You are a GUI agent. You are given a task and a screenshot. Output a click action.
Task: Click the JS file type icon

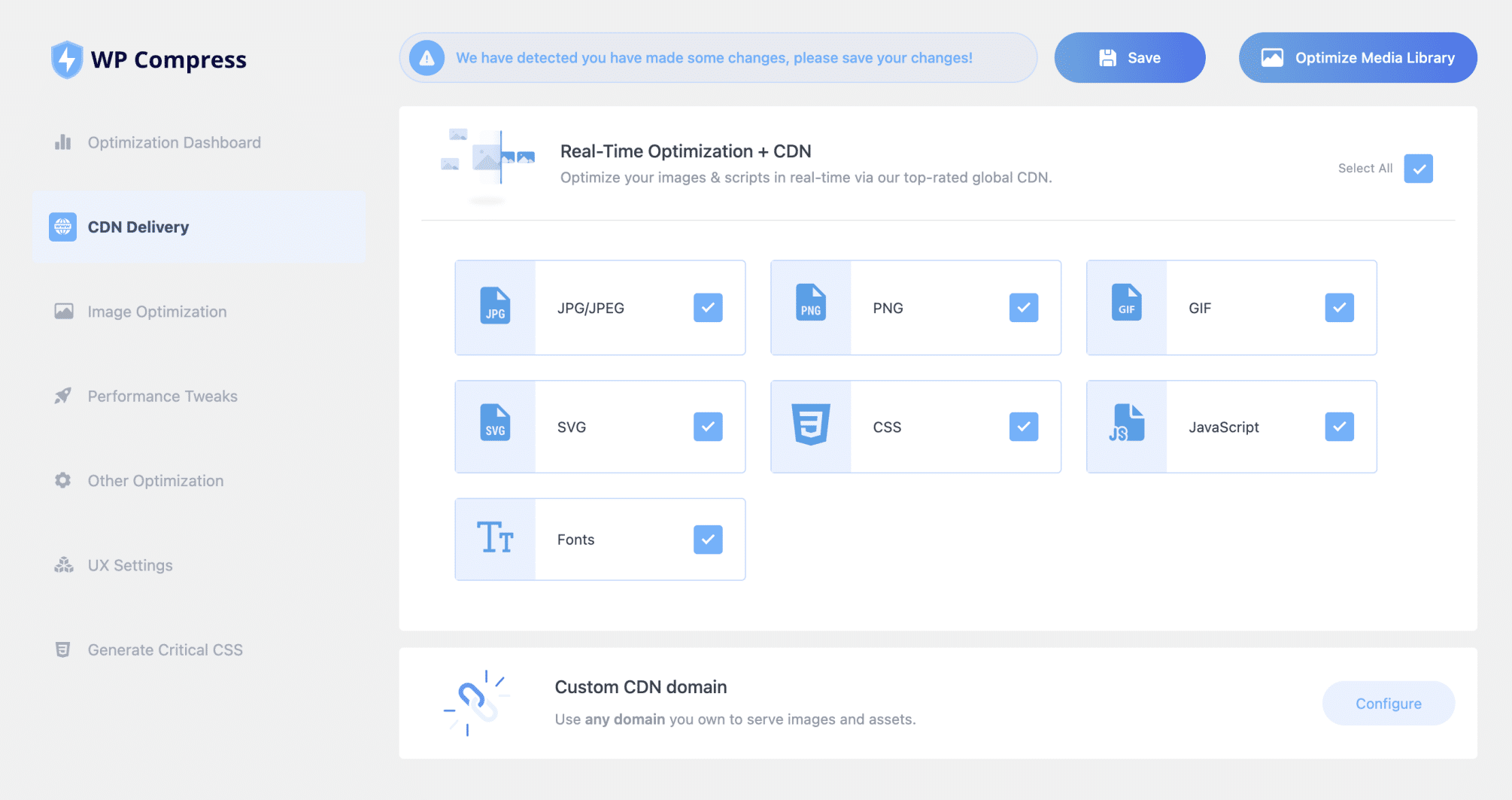(x=1126, y=423)
